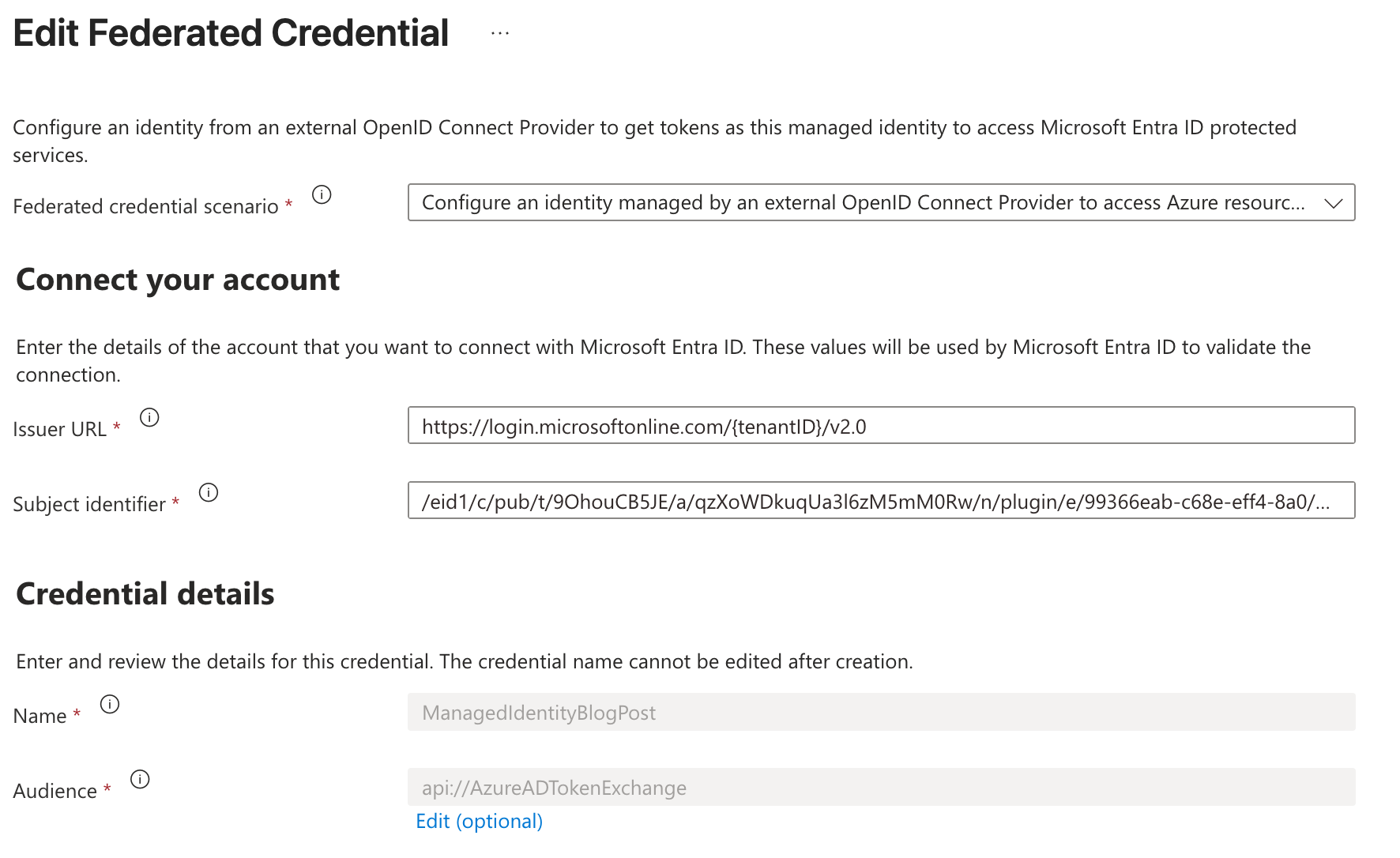Viewport: 1400px width, 858px height.
Task: Focus the Subject identifier input box
Action: coord(880,501)
